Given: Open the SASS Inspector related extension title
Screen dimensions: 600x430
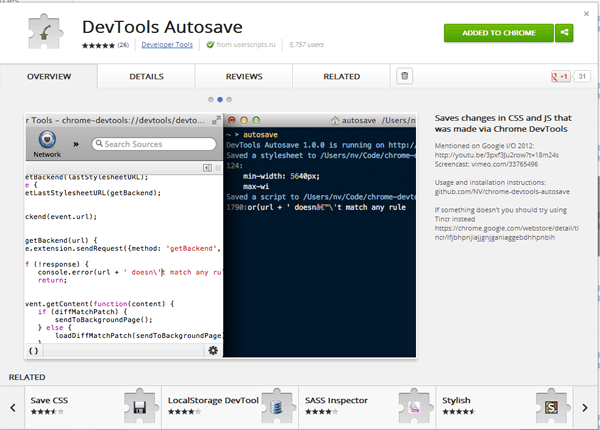Looking at the screenshot, I should point(336,400).
